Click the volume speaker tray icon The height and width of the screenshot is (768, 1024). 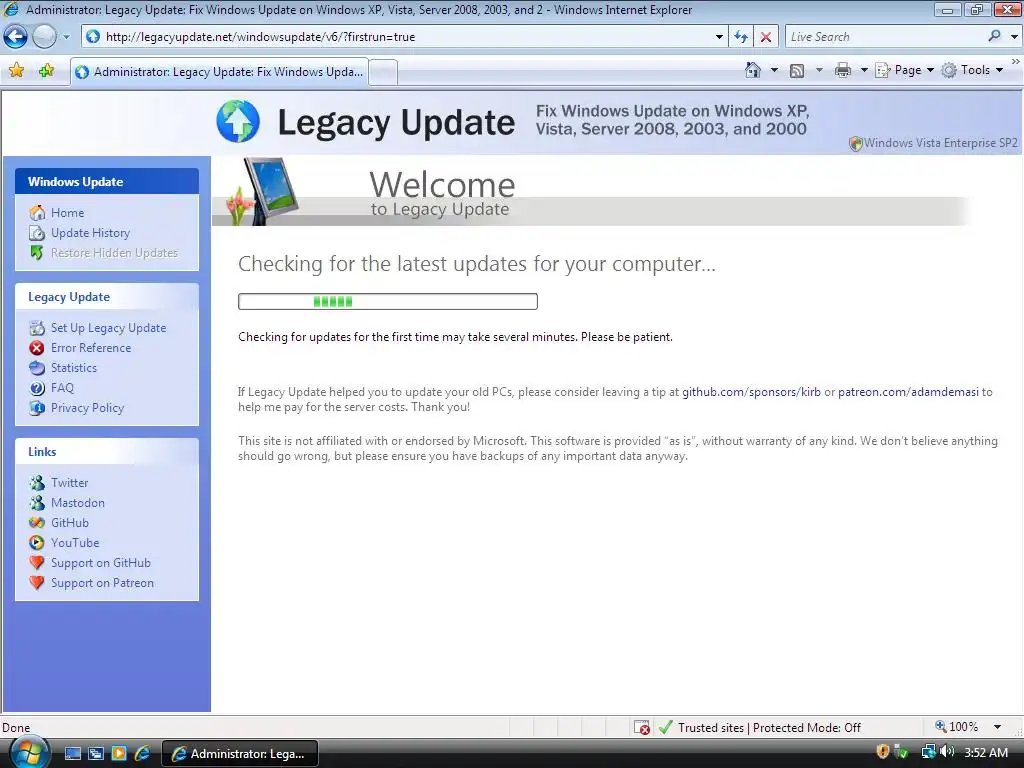946,752
